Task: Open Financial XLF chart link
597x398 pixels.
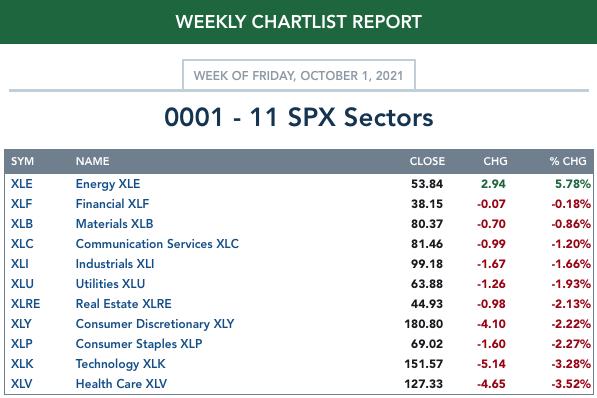Action: click(112, 204)
